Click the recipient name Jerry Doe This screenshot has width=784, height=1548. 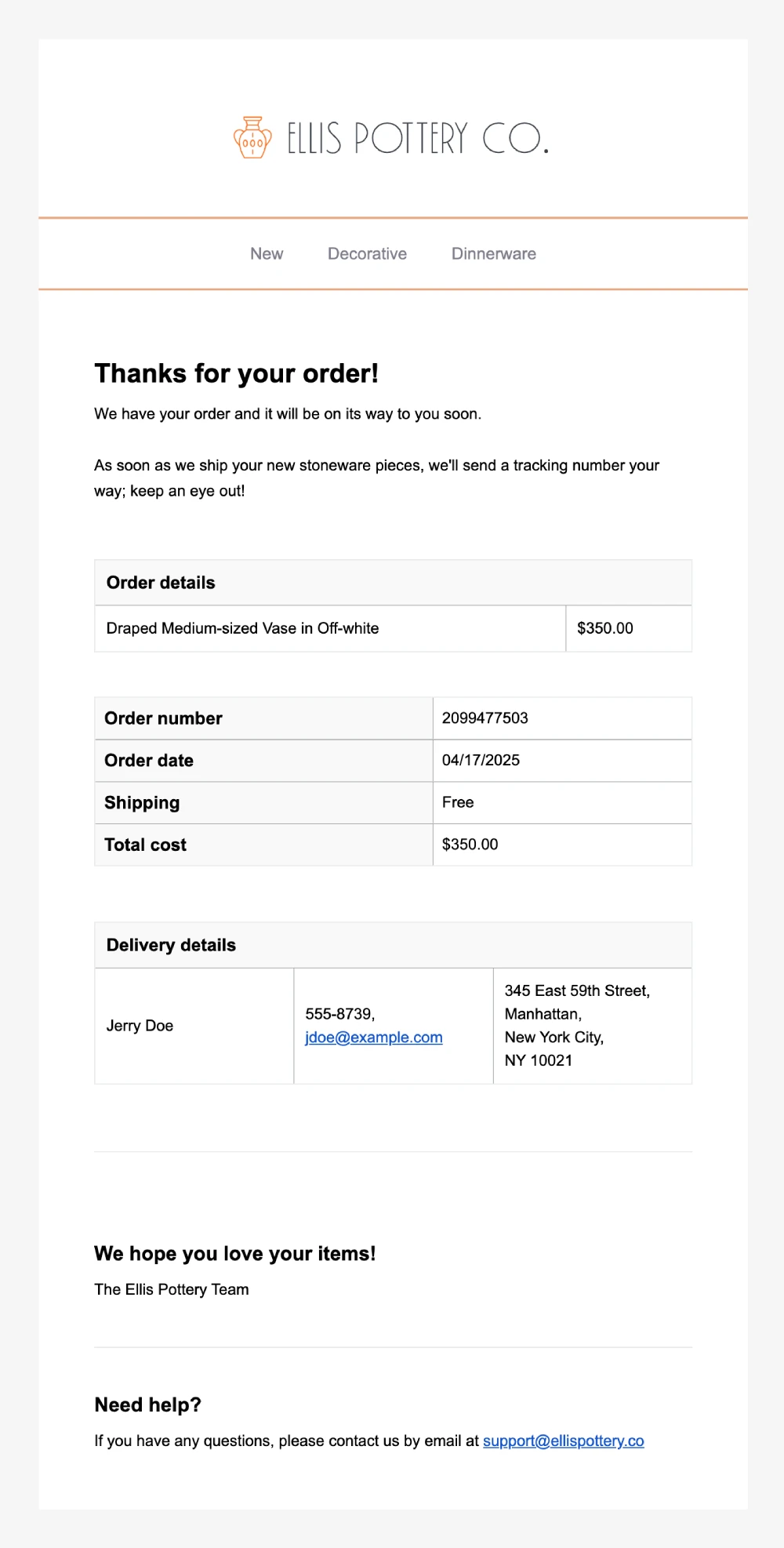click(140, 1026)
